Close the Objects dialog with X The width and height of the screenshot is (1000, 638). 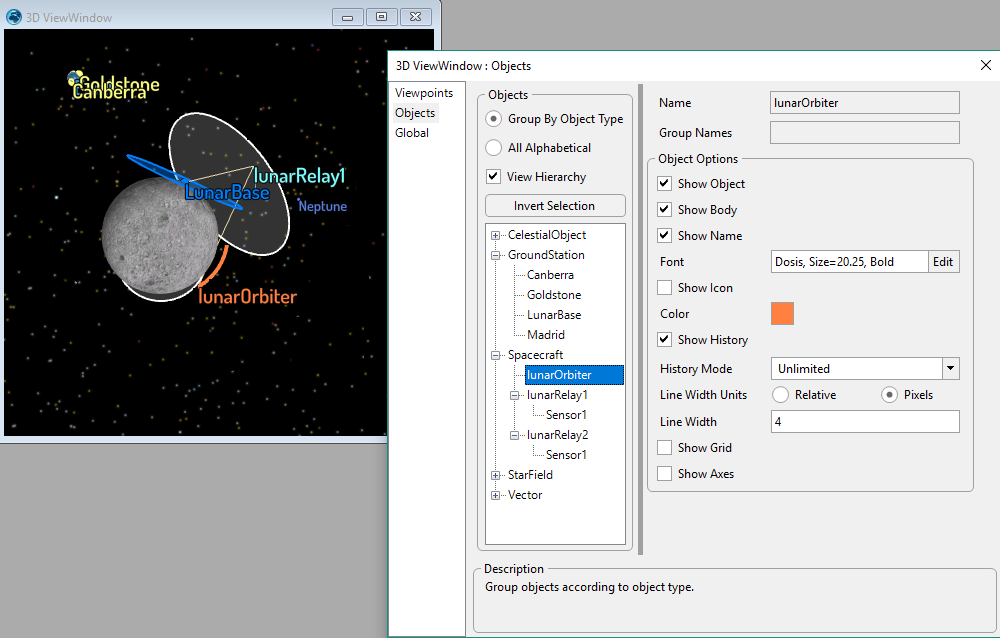click(x=985, y=65)
